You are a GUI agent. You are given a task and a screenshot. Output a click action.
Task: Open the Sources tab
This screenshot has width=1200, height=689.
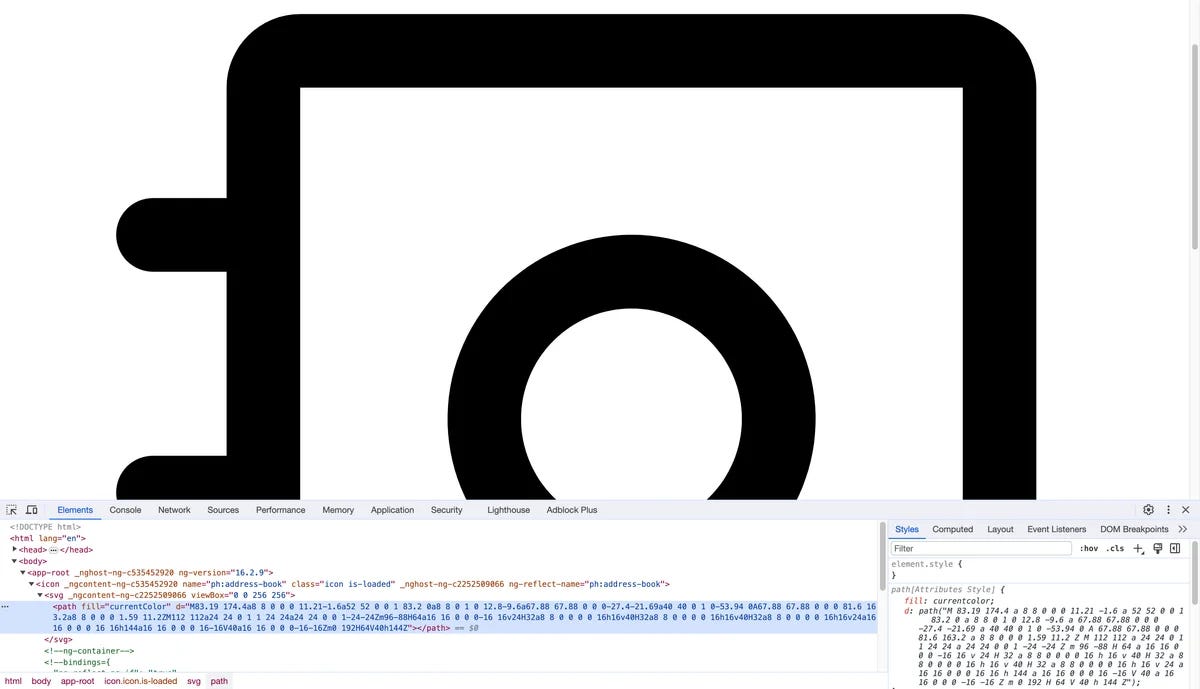tap(223, 510)
